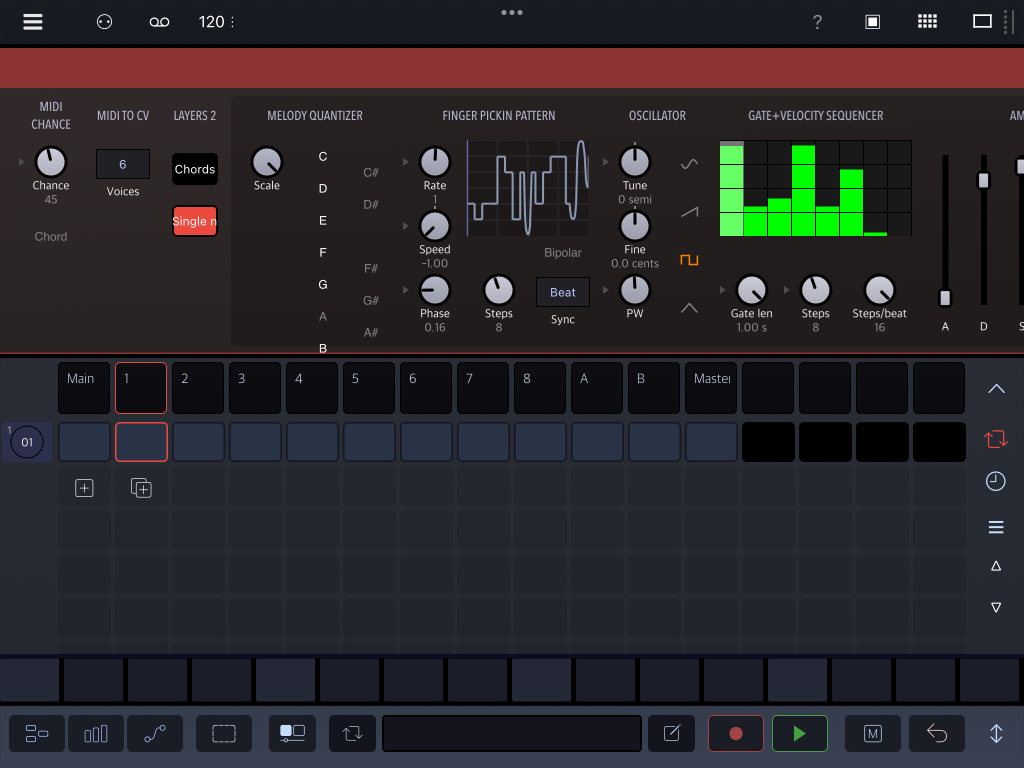1024x768 pixels.
Task: Expand the Tune knob modulation arrow
Action: [x=605, y=162]
